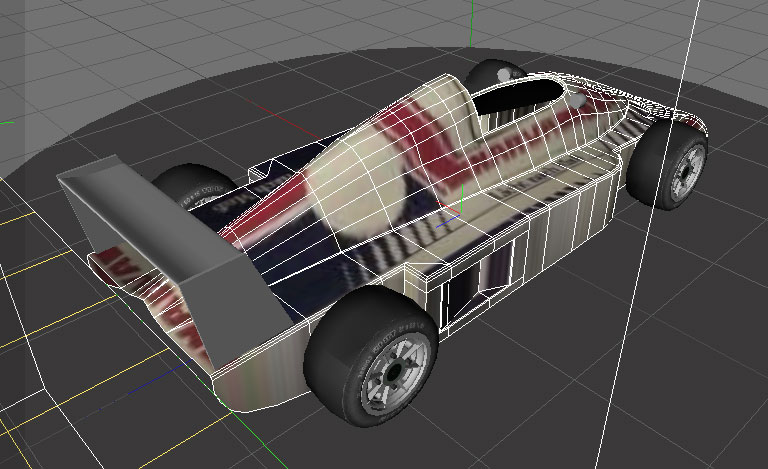The width and height of the screenshot is (768, 469).
Task: Click the silver rim of the nearest rear wheel
Action: pyautogui.click(x=392, y=373)
